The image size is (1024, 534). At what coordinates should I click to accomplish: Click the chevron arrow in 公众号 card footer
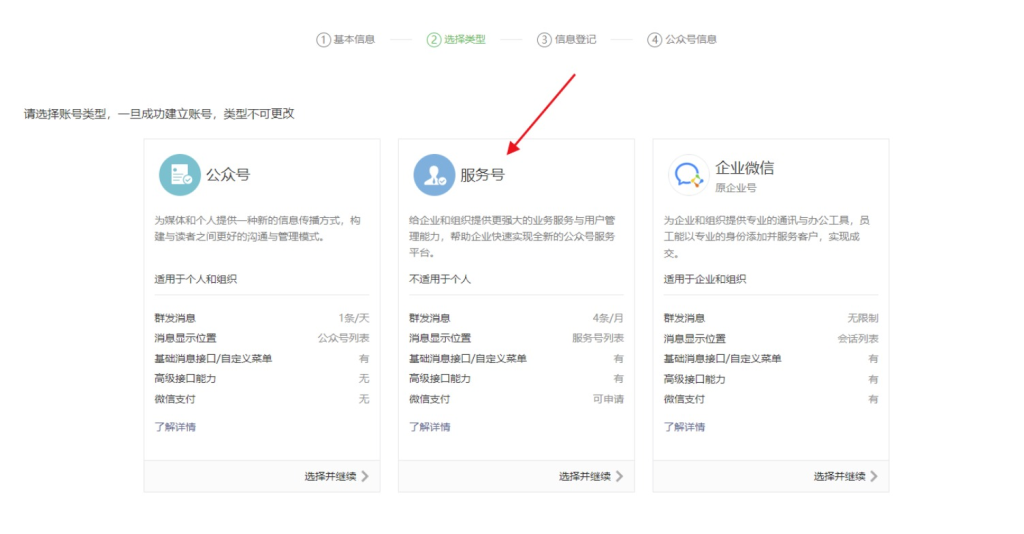365,477
